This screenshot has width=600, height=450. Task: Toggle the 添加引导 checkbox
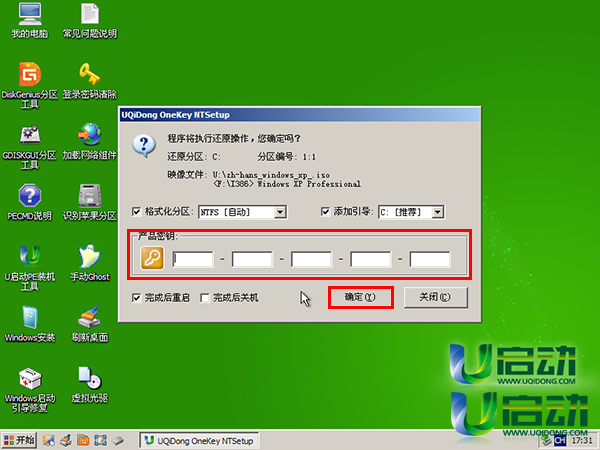(x=325, y=212)
